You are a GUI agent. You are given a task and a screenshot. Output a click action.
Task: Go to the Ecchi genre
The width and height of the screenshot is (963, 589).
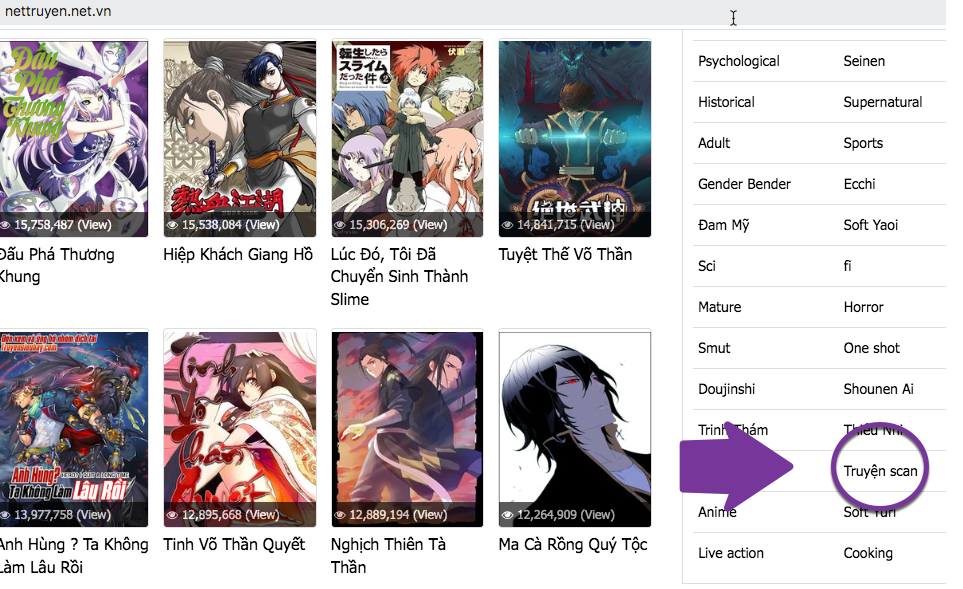tap(859, 184)
